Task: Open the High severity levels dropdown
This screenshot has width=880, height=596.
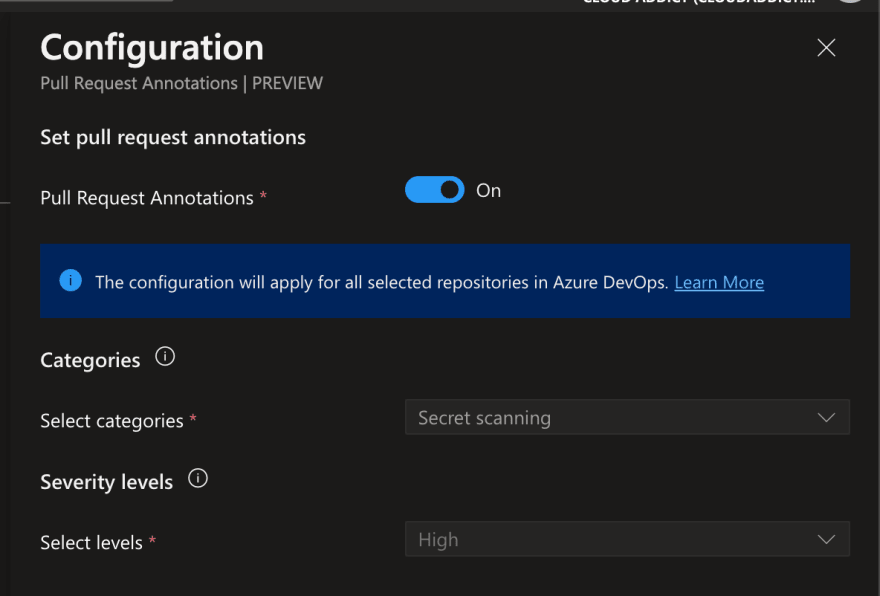Action: (627, 539)
